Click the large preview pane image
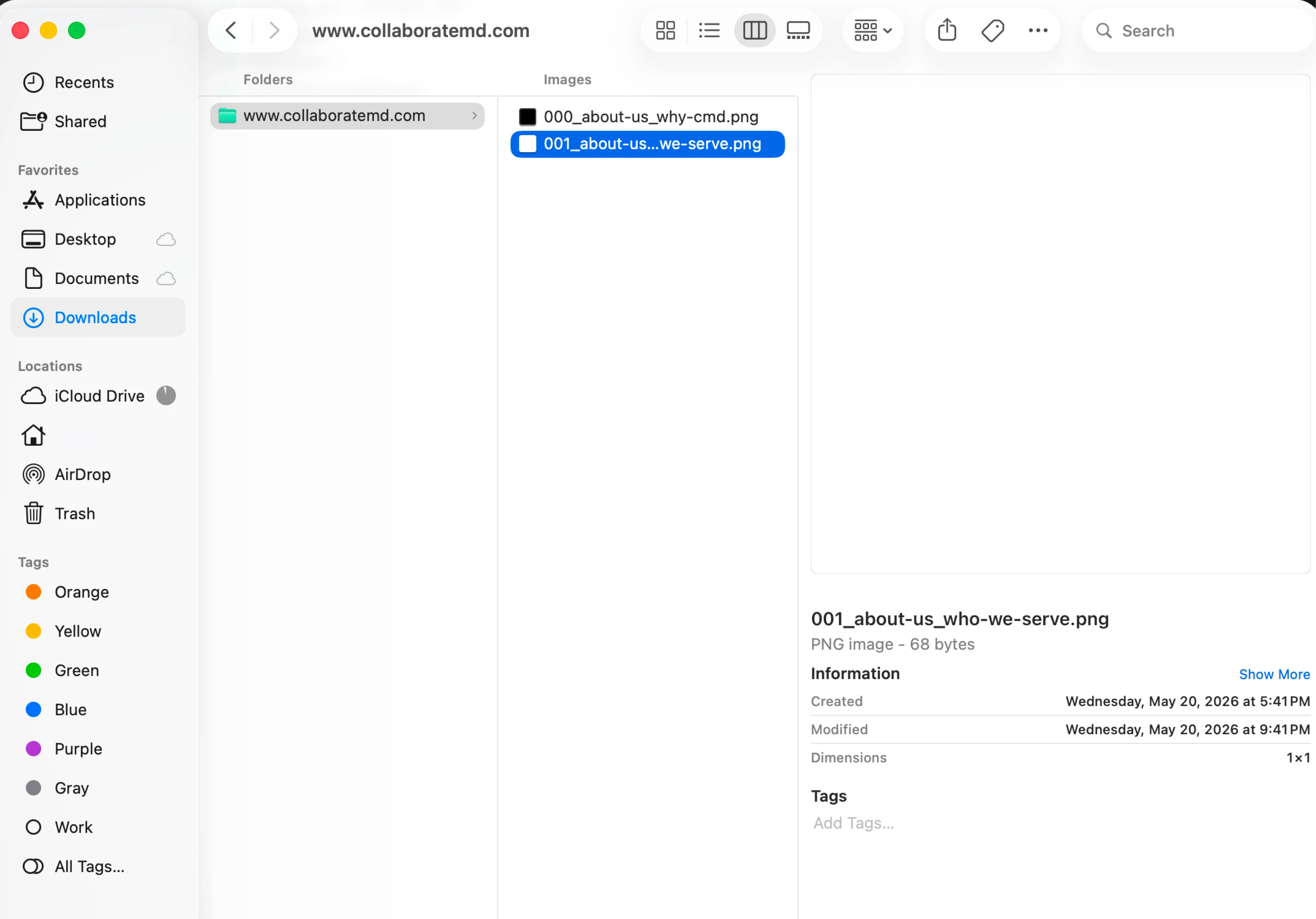Screen dimensions: 1316x919 tap(1060, 324)
